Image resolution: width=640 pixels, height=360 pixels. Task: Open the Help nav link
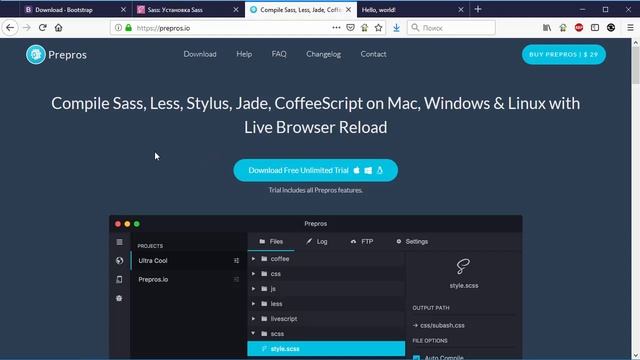(244, 54)
